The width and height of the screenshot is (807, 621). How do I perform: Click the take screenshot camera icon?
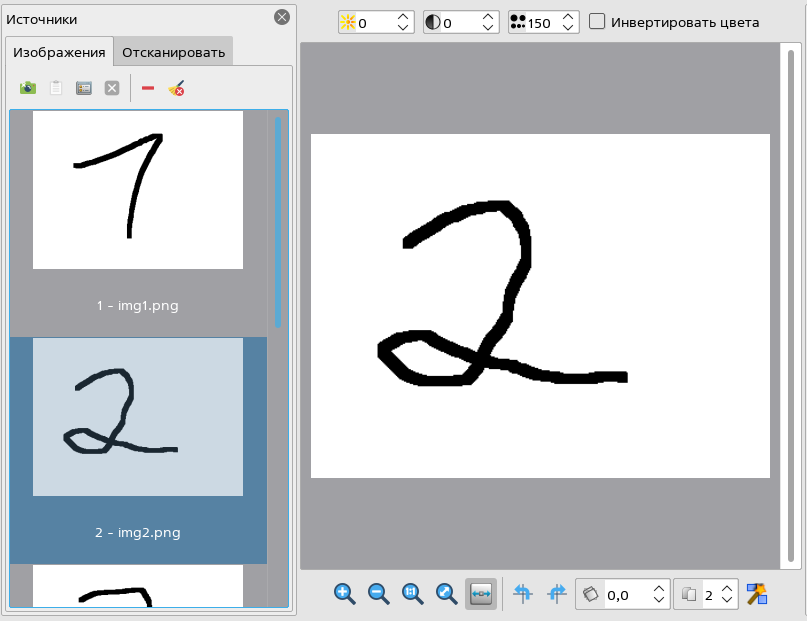(x=27, y=88)
